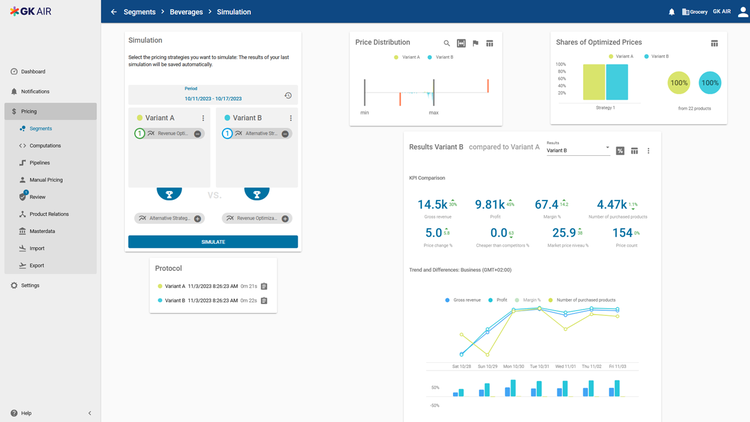This screenshot has width=750, height=422.
Task: Open the period history clock icon
Action: (288, 95)
